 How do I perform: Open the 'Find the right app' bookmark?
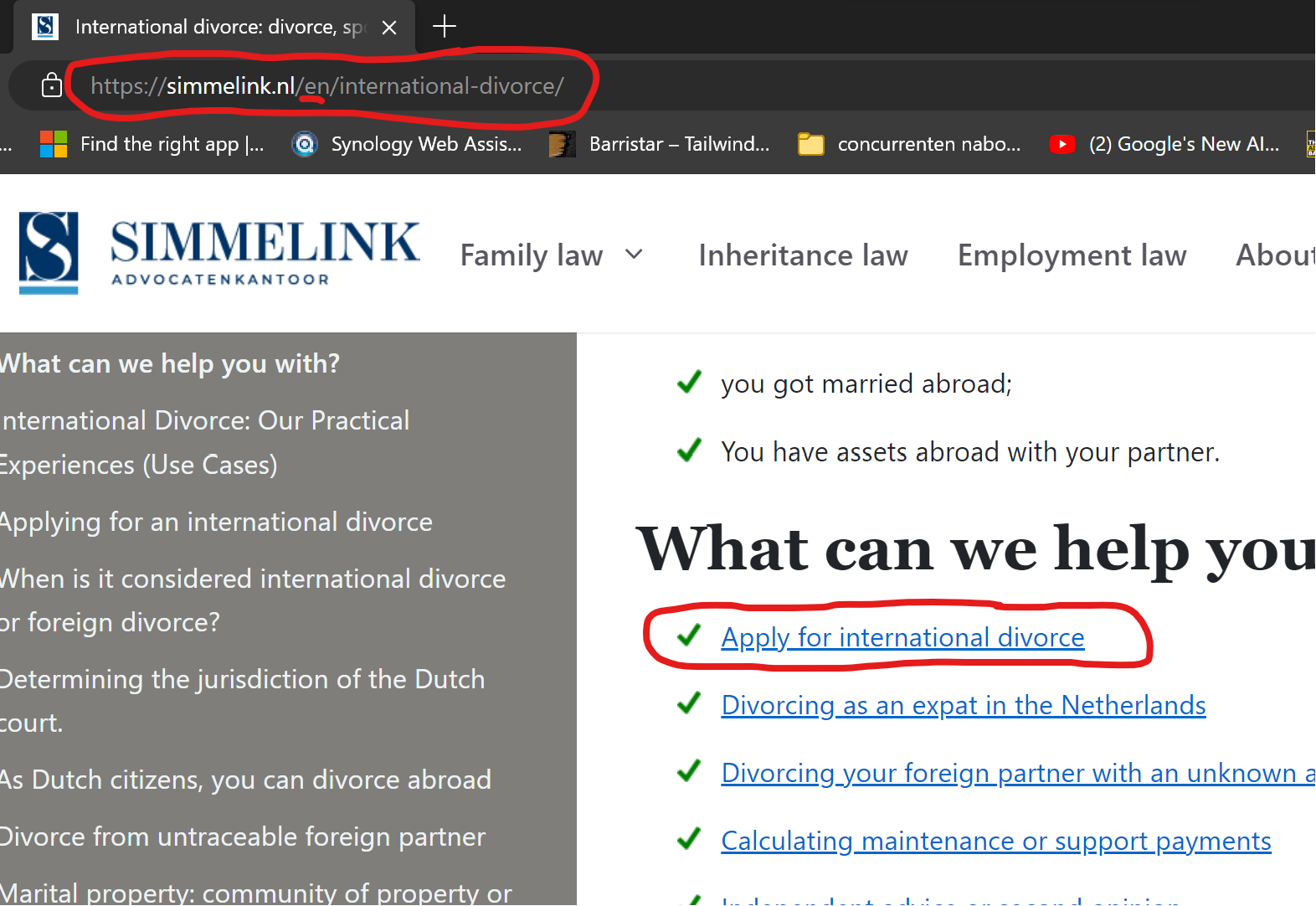click(x=152, y=144)
